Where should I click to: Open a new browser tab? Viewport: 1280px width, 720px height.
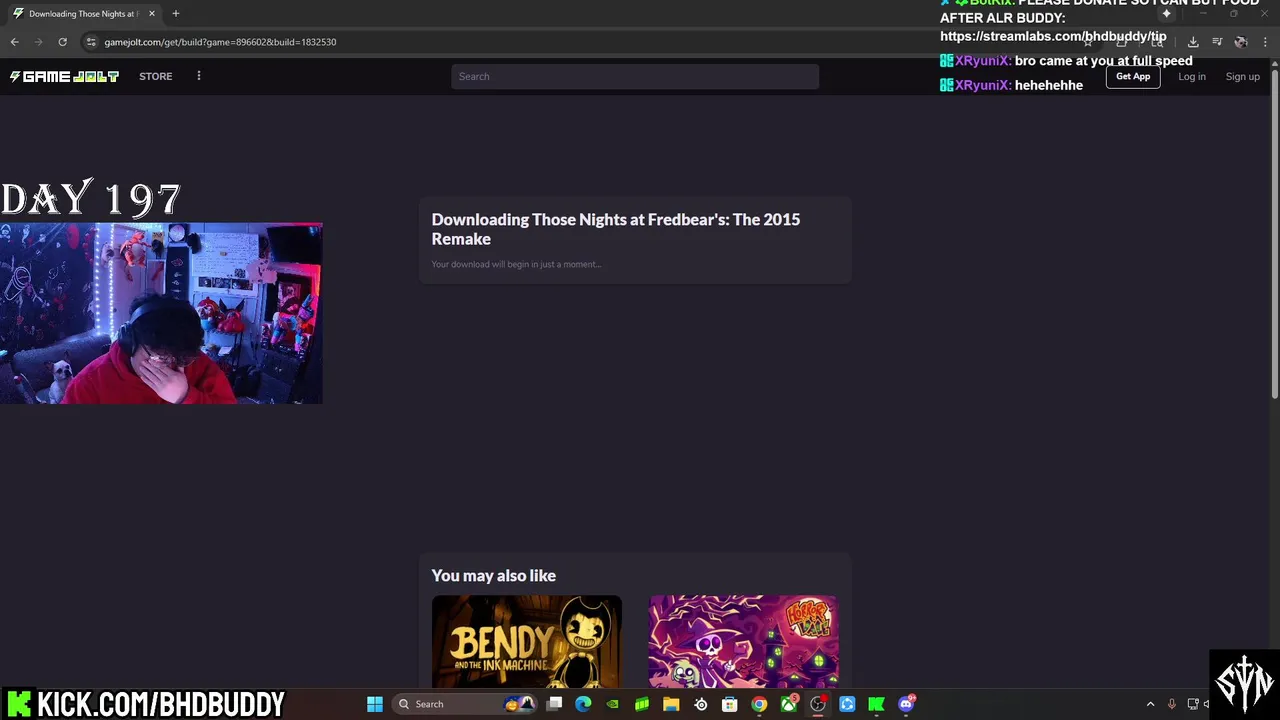176,14
